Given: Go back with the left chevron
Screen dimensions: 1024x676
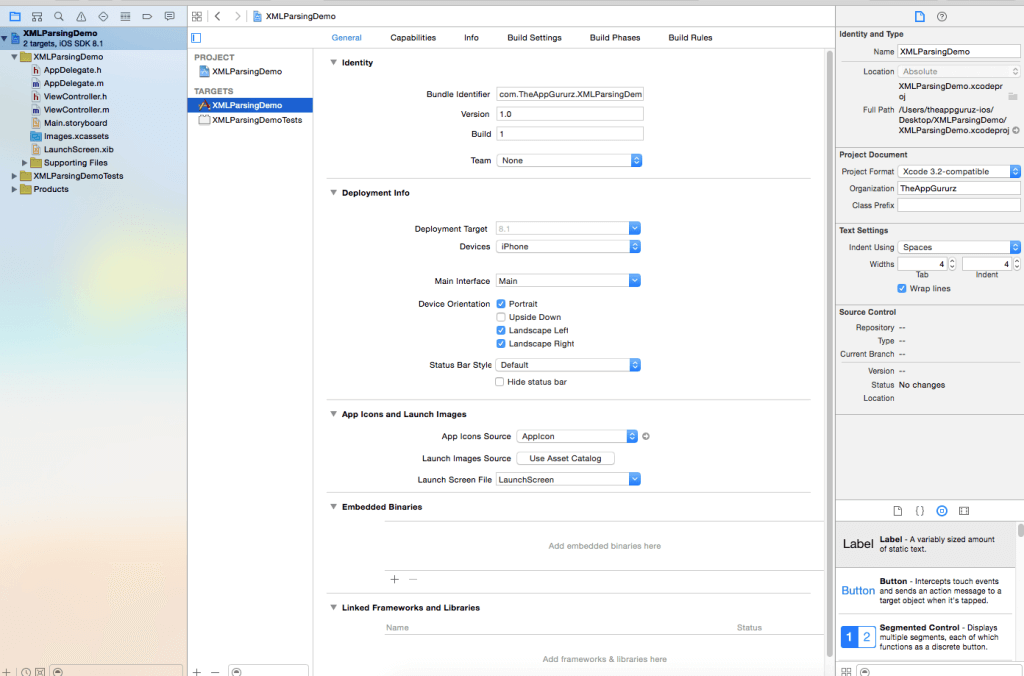Looking at the screenshot, I should tap(217, 16).
